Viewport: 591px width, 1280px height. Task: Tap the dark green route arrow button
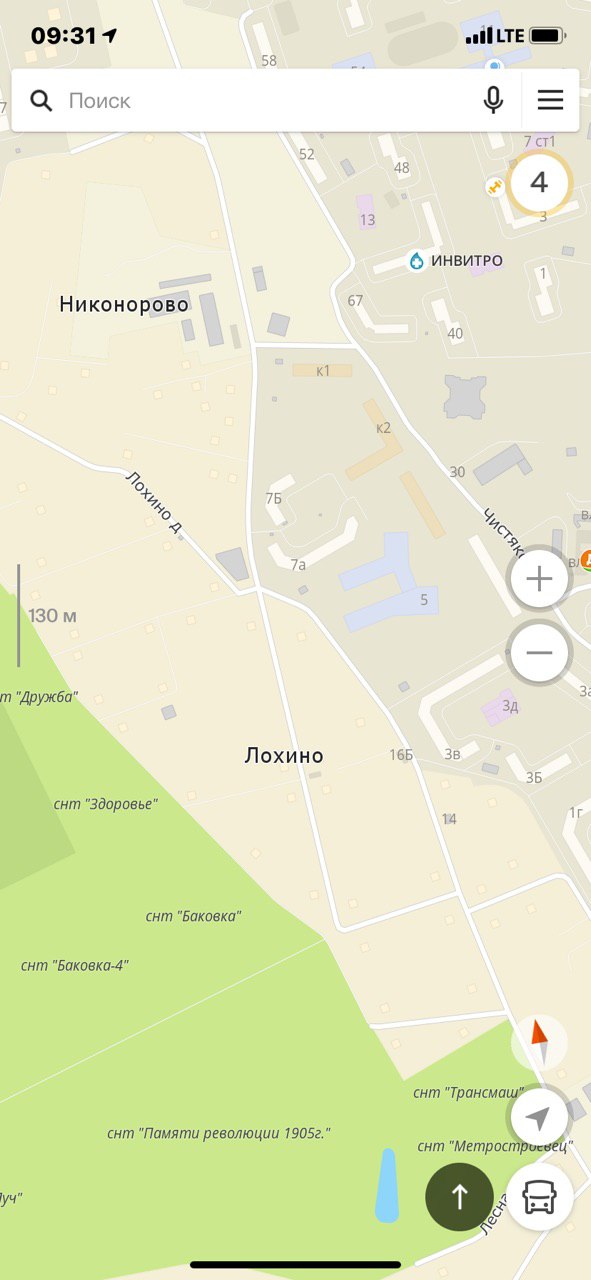click(x=460, y=1196)
